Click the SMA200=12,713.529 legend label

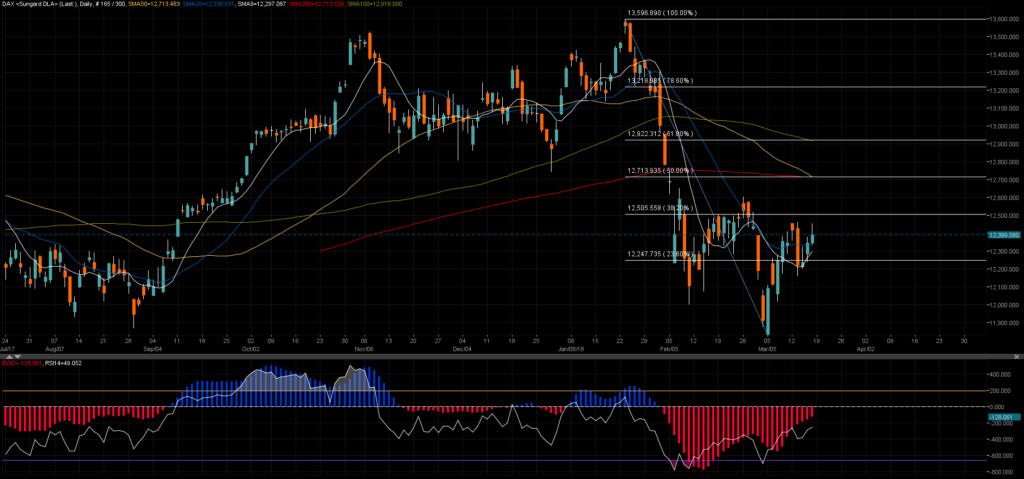pyautogui.click(x=315, y=4)
